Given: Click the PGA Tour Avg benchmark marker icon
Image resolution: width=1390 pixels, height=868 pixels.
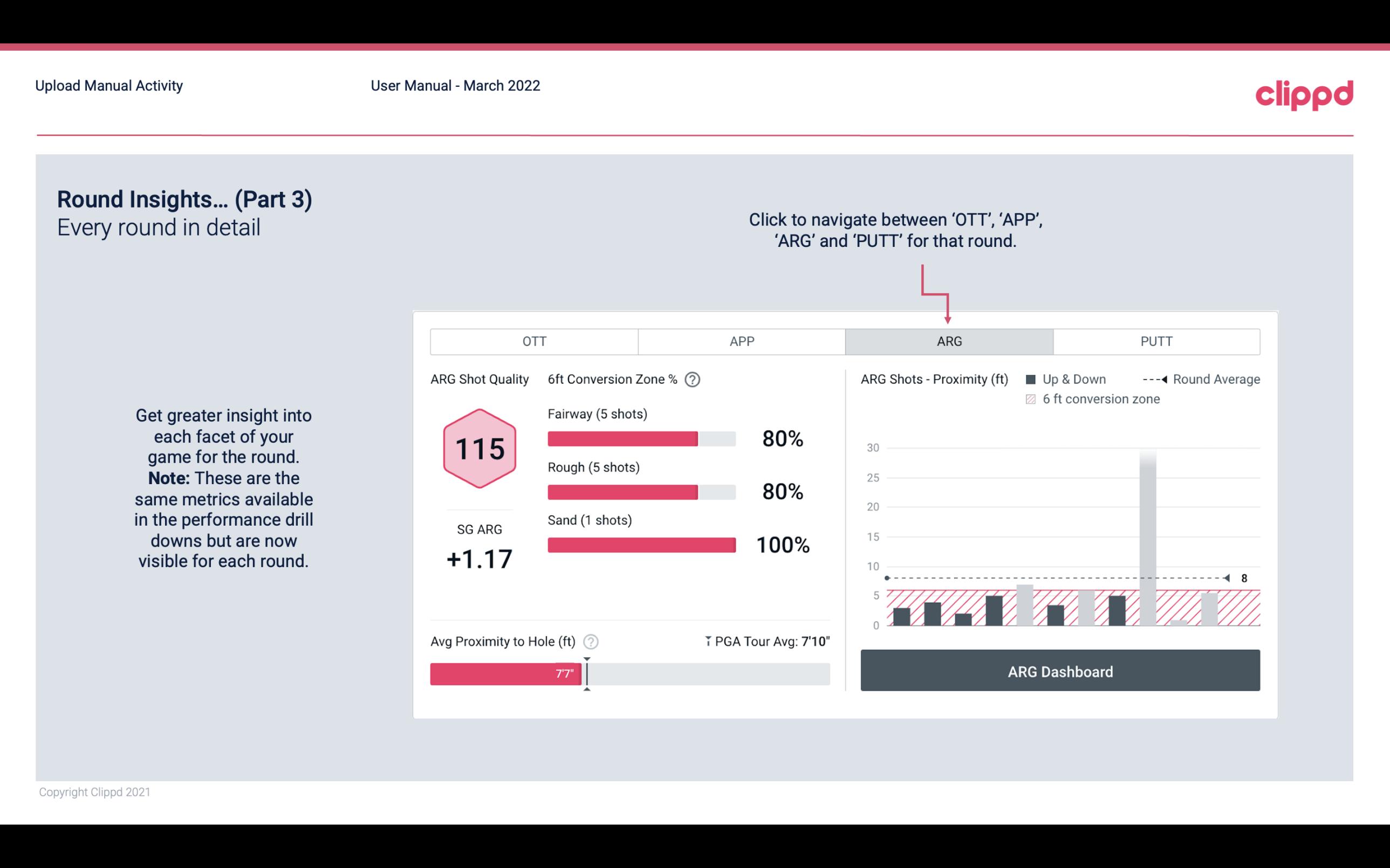Looking at the screenshot, I should (702, 641).
